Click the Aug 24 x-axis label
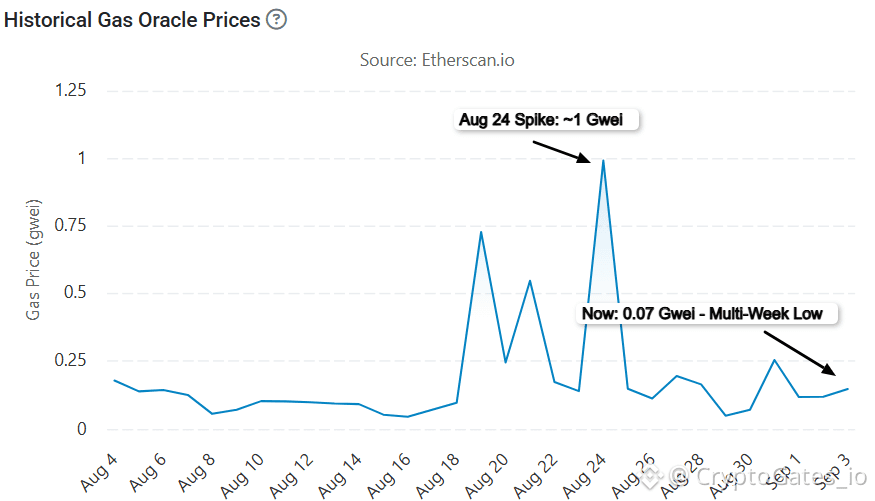The width and height of the screenshot is (875, 501). pos(584,475)
